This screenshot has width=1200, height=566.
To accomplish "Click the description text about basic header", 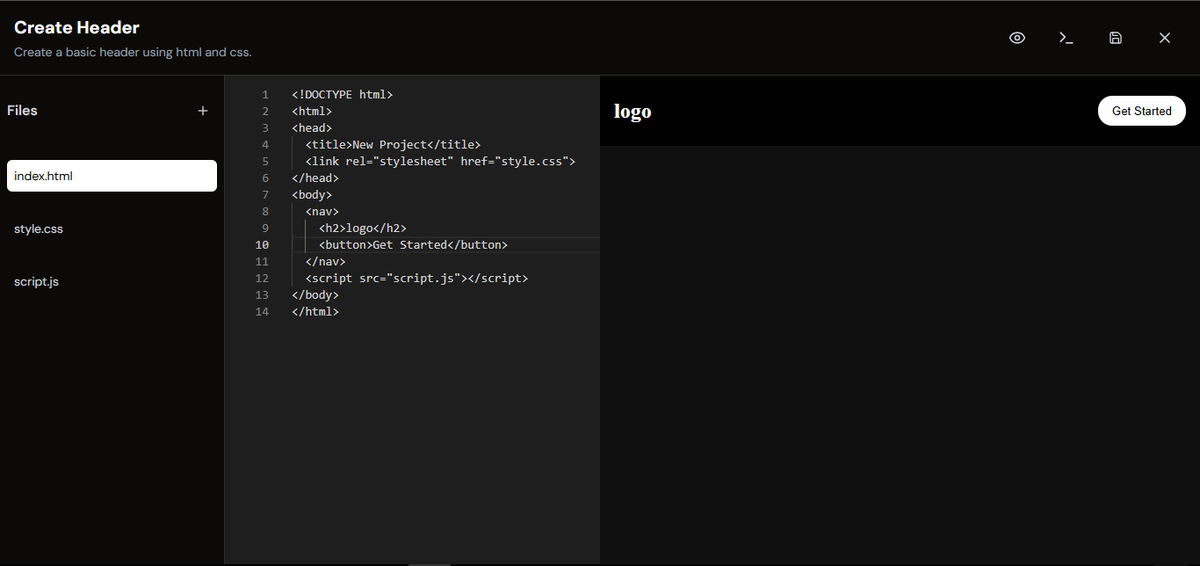I will (133, 52).
